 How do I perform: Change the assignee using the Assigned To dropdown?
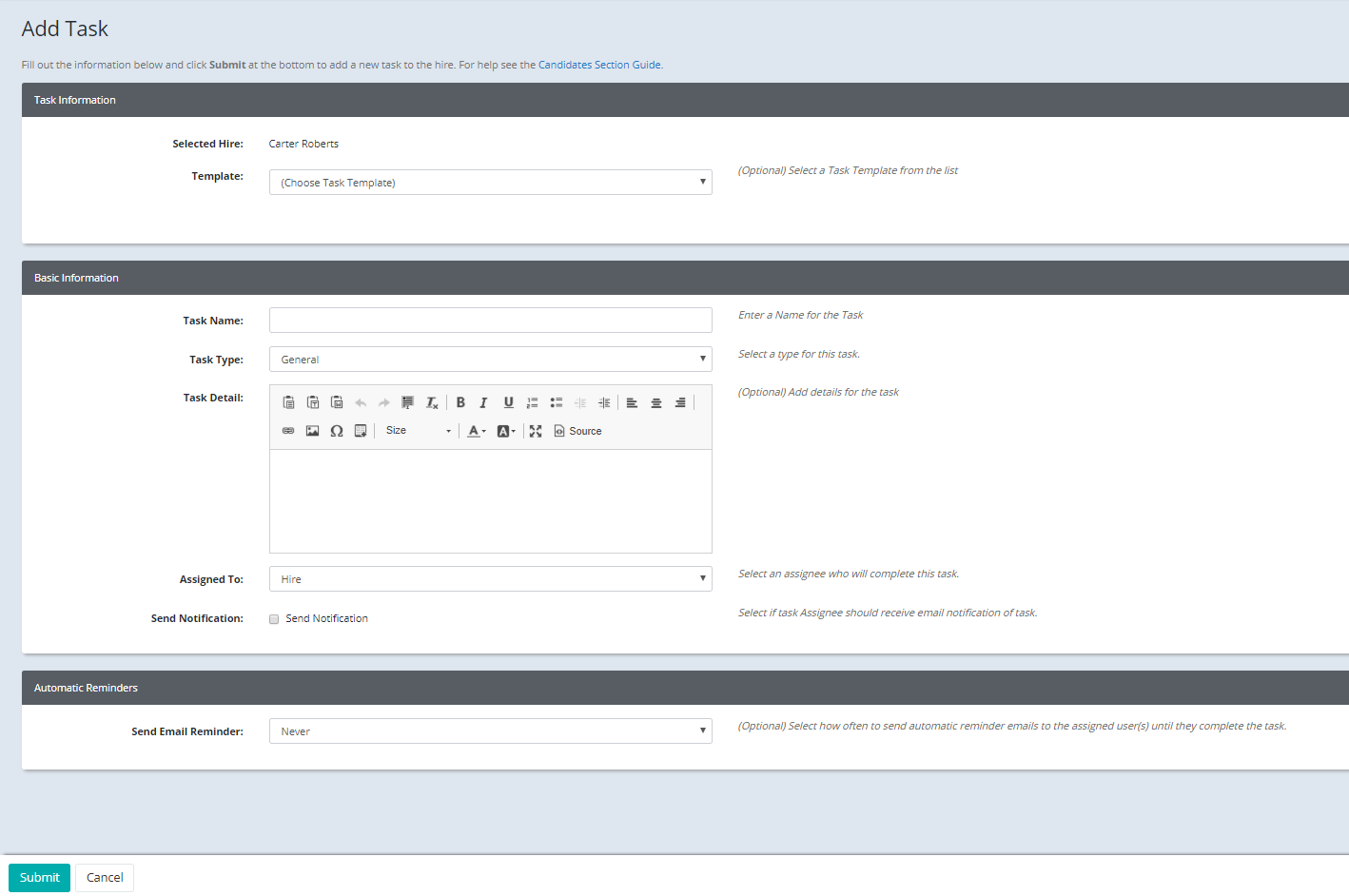[490, 578]
